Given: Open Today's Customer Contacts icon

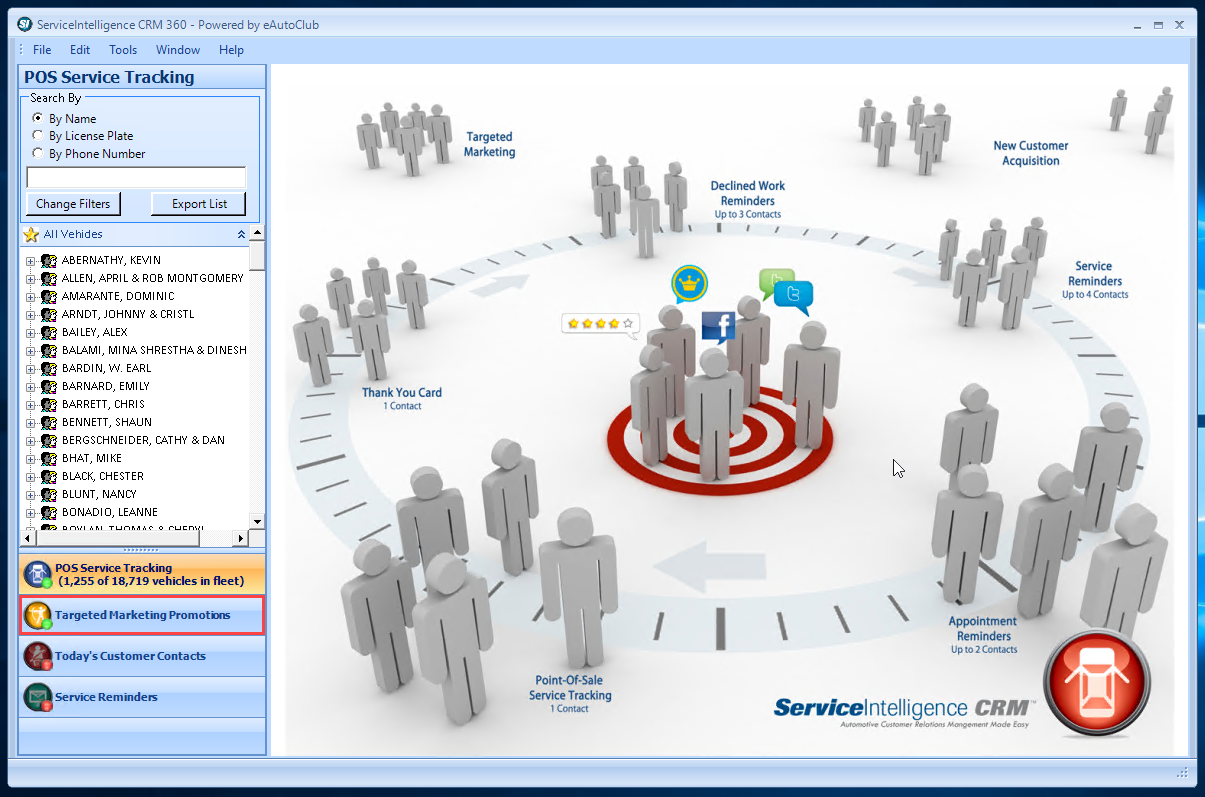Looking at the screenshot, I should (x=38, y=657).
